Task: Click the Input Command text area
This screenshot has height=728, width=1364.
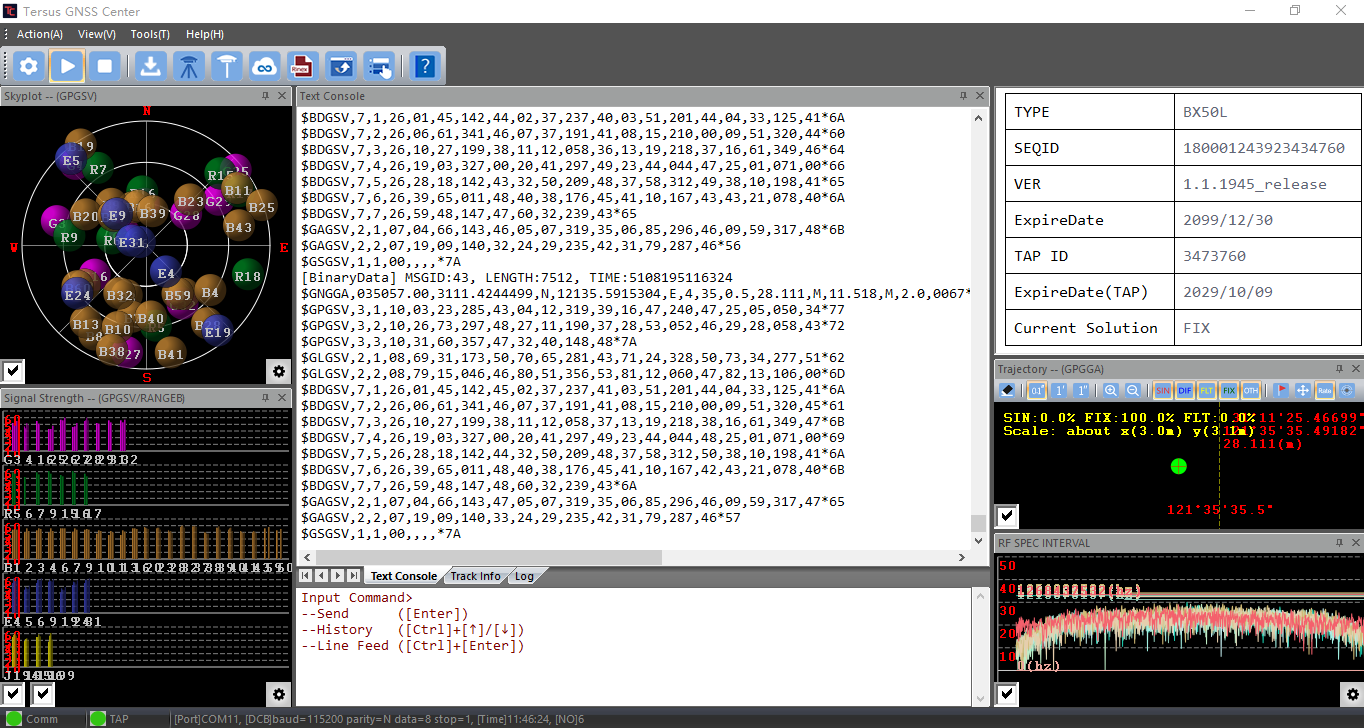Action: [x=635, y=646]
